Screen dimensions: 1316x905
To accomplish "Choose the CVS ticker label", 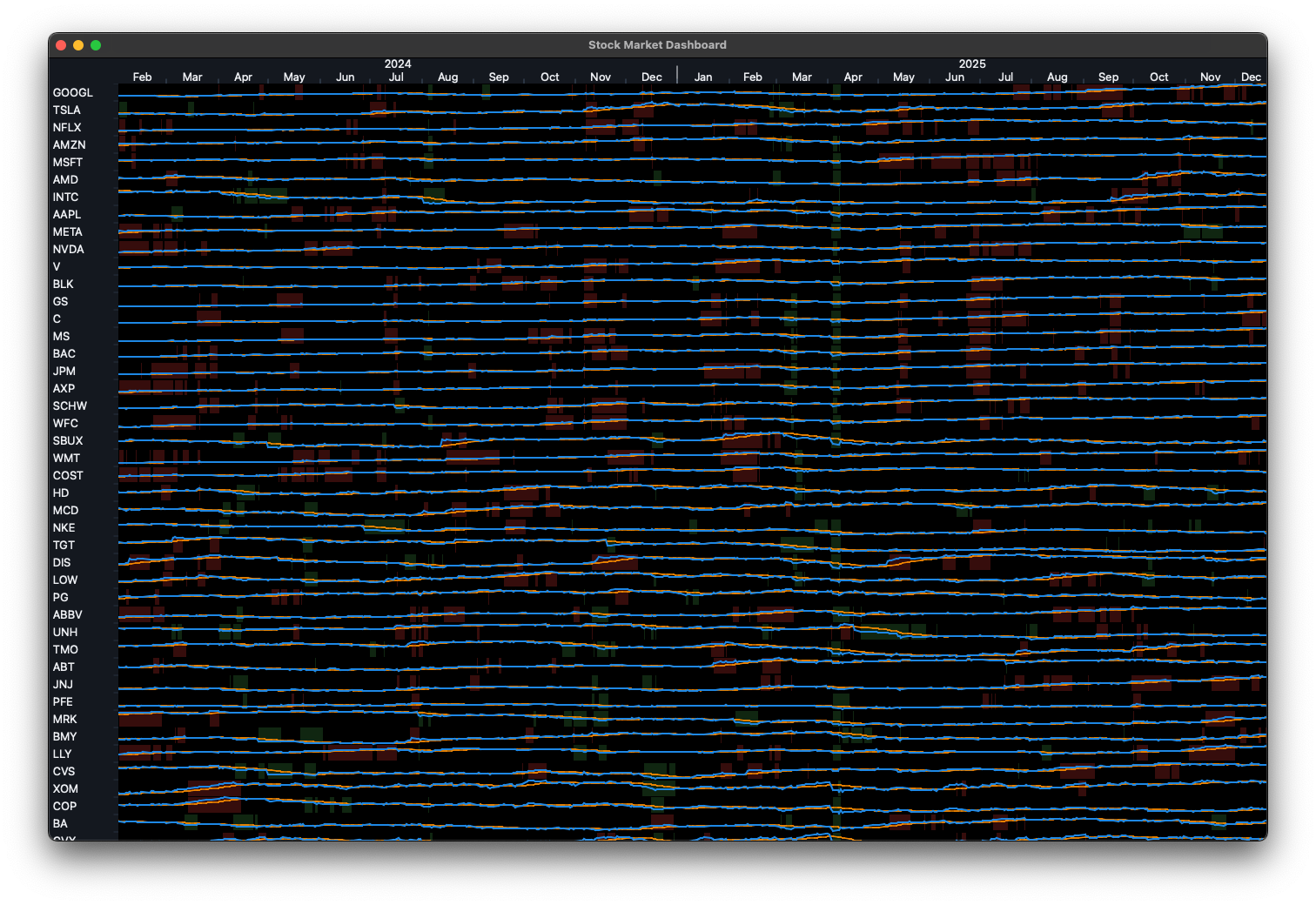I will (x=64, y=772).
